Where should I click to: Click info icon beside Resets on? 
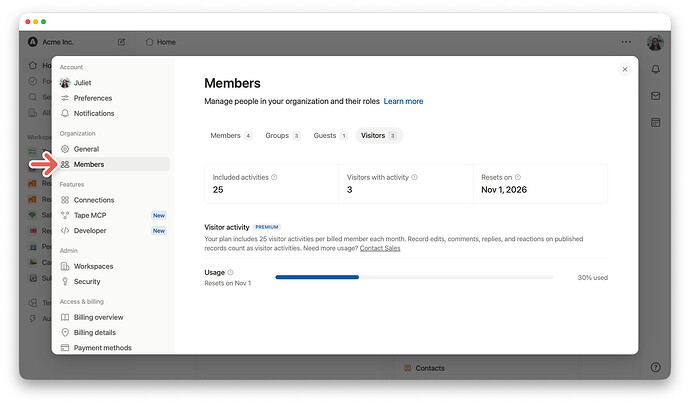point(518,177)
